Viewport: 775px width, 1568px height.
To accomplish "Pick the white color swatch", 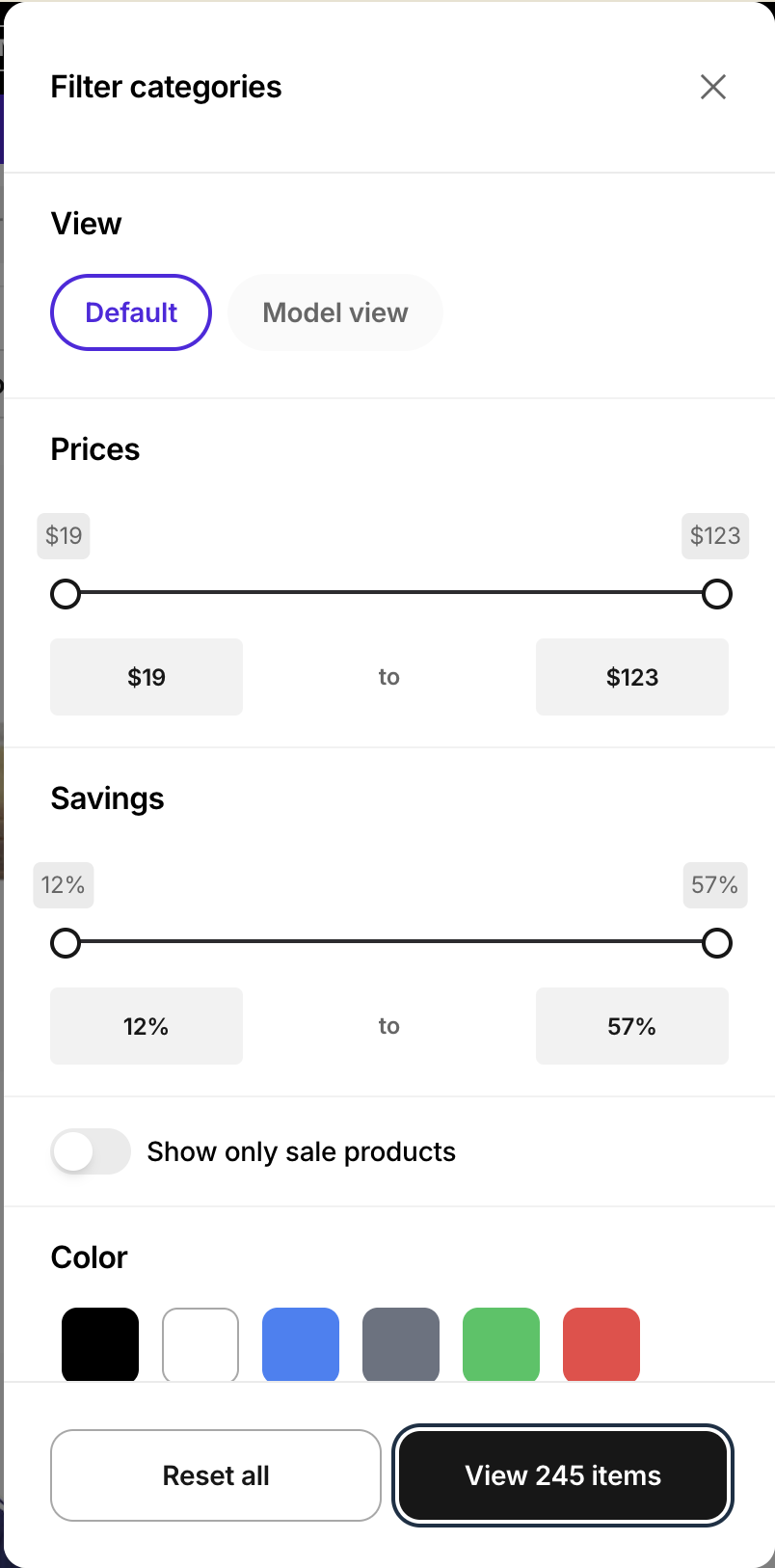I will coord(200,1344).
